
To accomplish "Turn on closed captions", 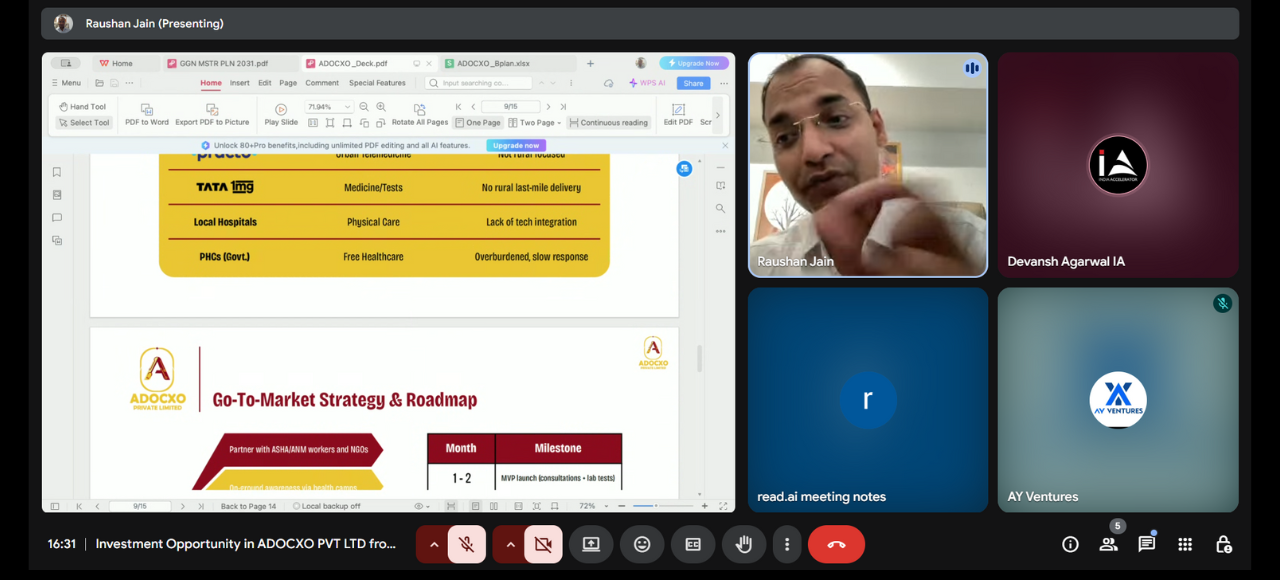I will pos(693,544).
